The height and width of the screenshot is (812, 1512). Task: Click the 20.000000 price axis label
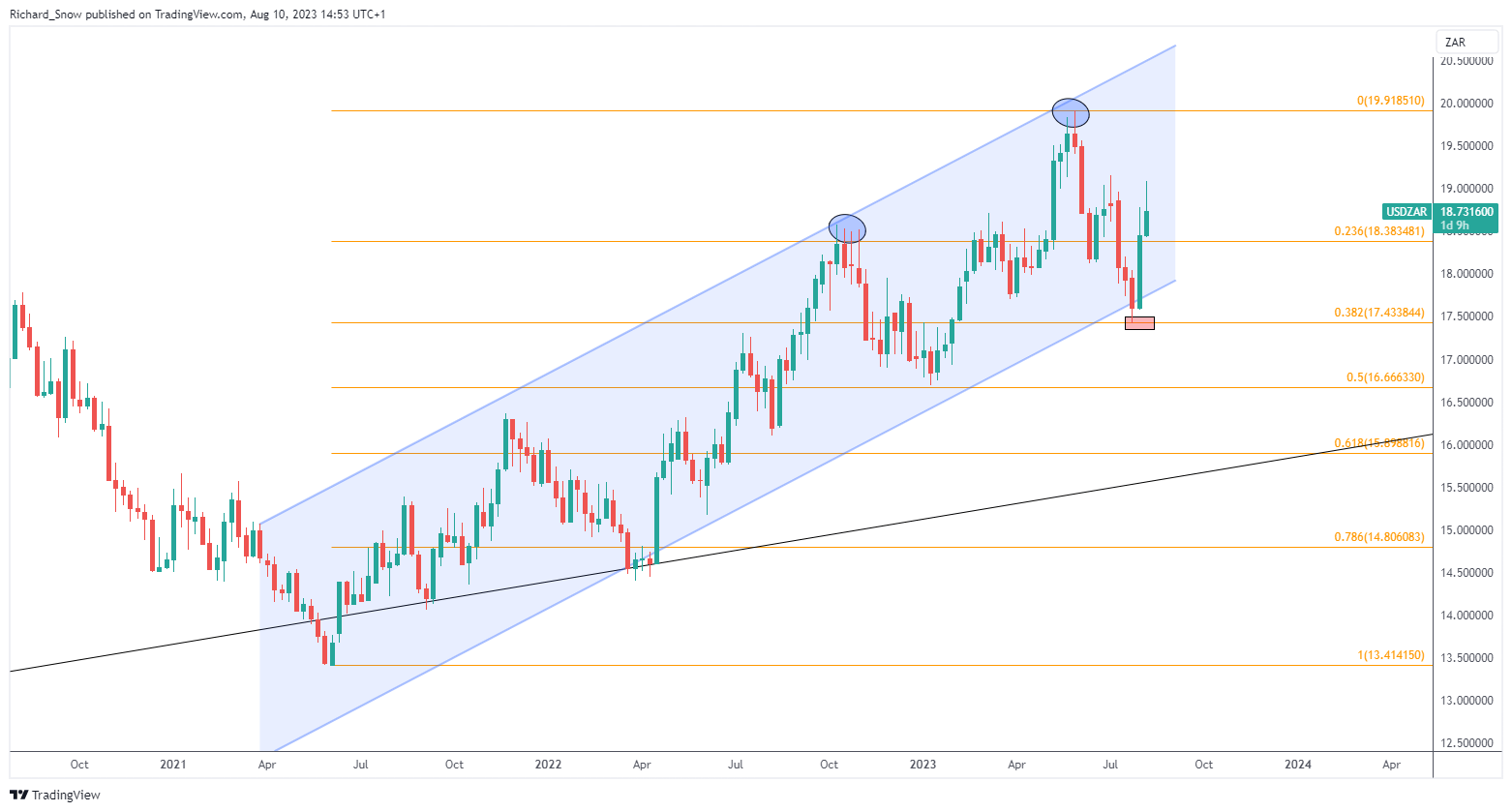coord(1467,104)
